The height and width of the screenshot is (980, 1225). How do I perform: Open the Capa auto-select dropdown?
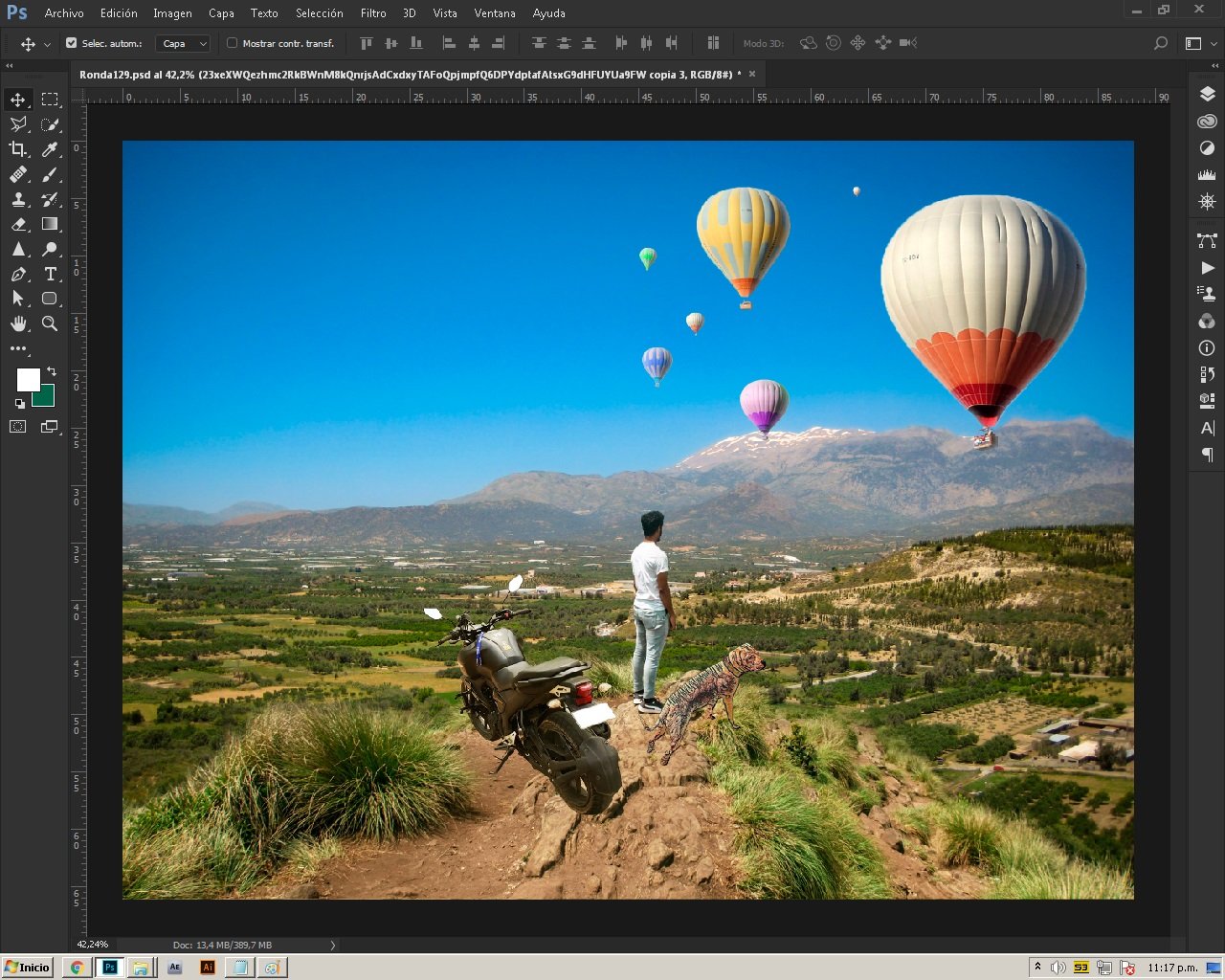coord(183,43)
